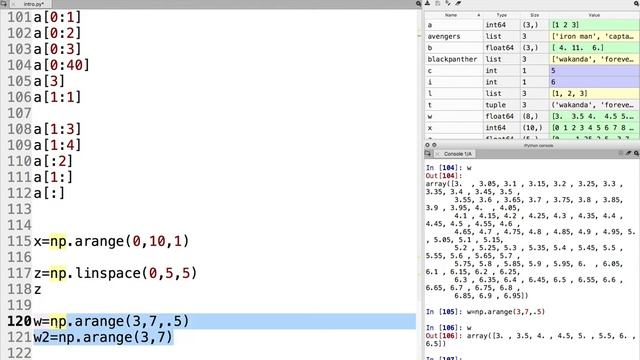Select variable 'l' name cell
This screenshot has width=640, height=360.
point(453,93)
